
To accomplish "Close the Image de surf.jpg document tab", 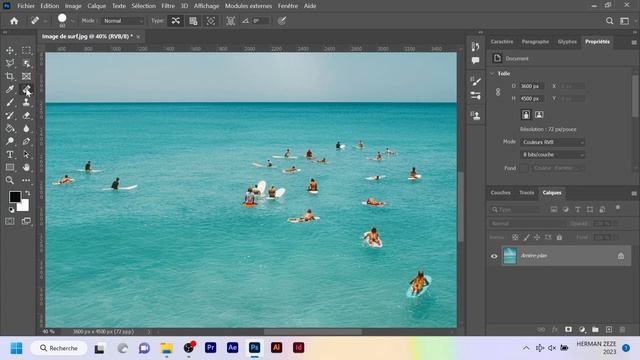I will tap(138, 37).
